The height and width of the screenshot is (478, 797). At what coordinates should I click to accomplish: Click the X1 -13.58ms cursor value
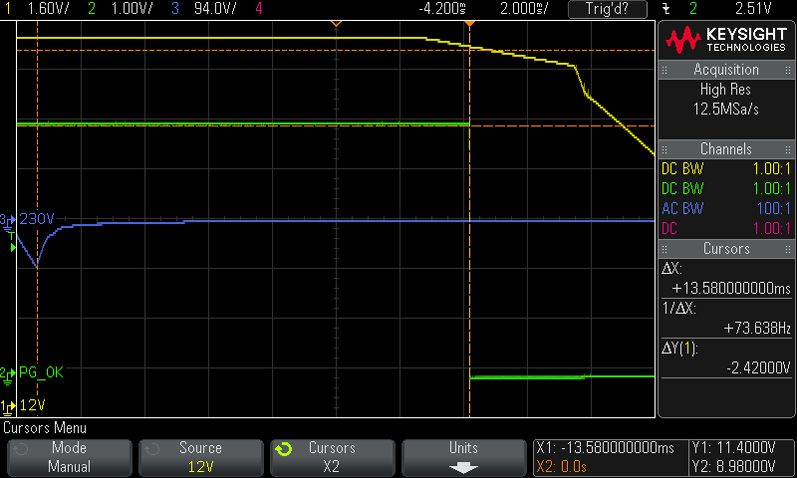pos(605,448)
